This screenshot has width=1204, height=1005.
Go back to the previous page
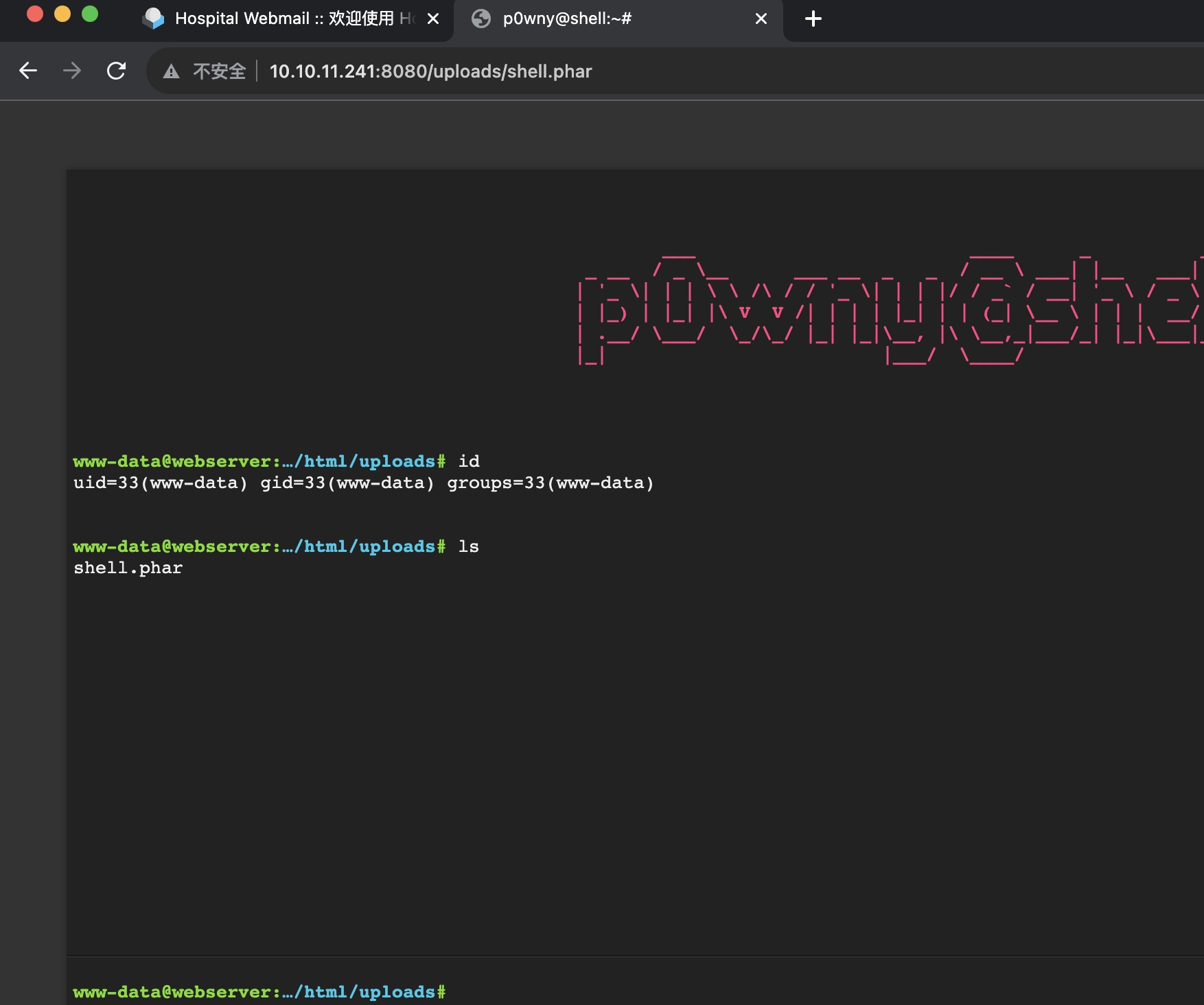tap(28, 71)
